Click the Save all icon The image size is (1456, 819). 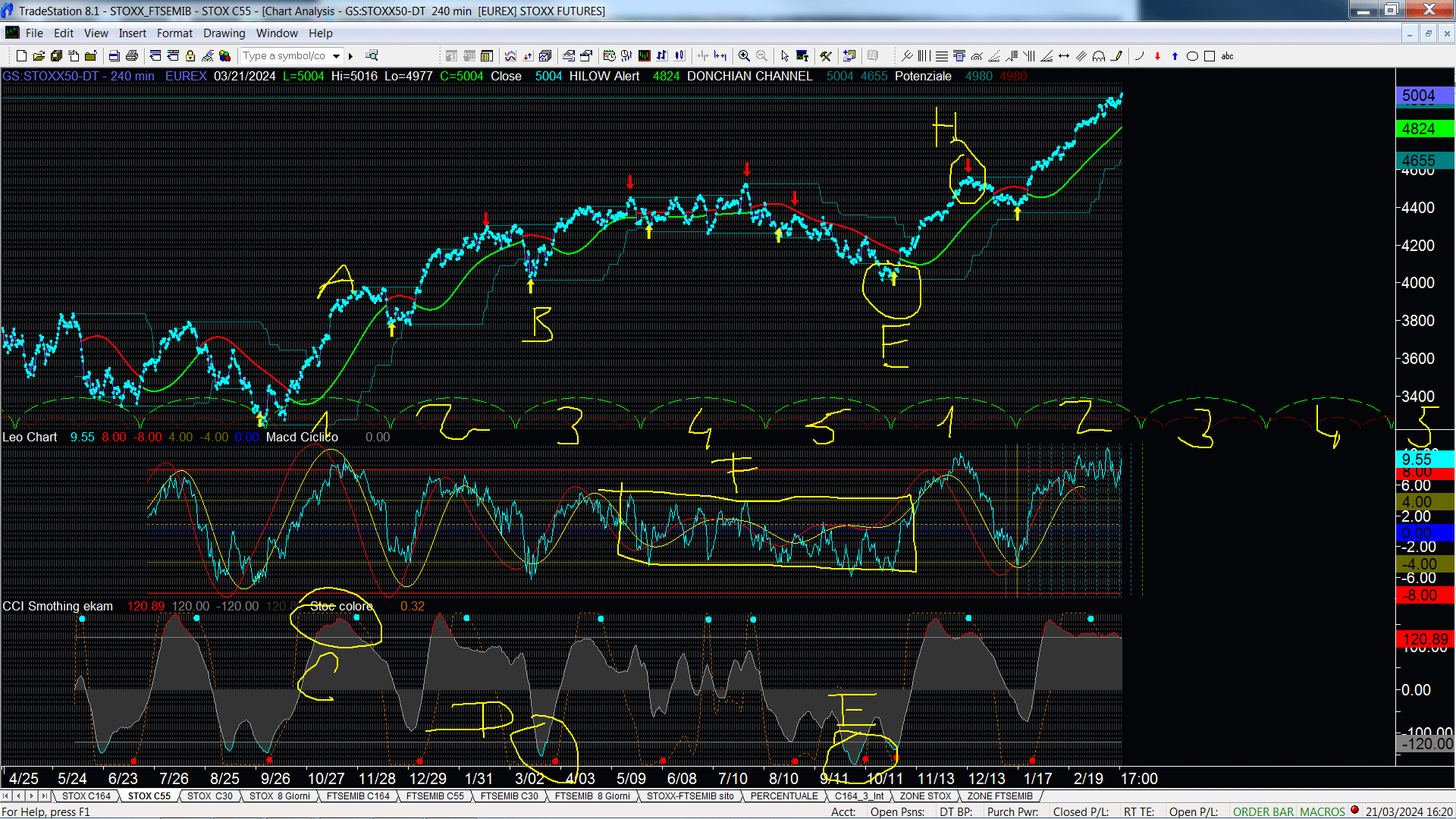pos(56,55)
